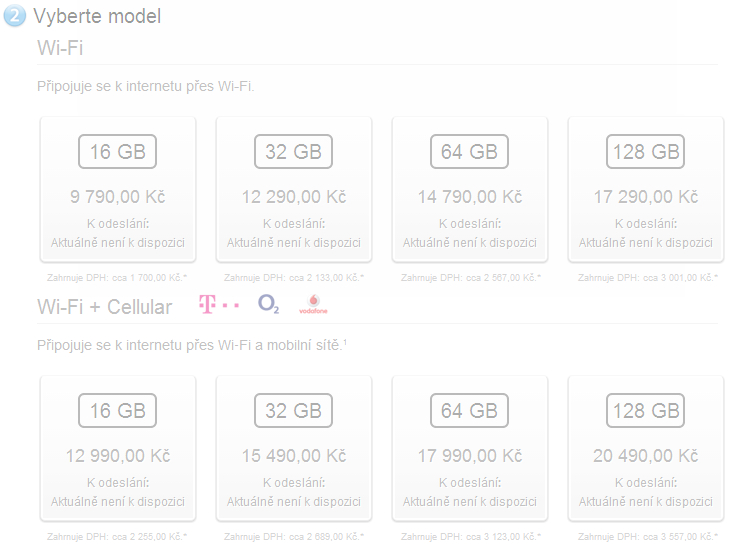Image resolution: width=741 pixels, height=552 pixels.
Task: Click the 9 790,00 Kč price
Action: (118, 197)
